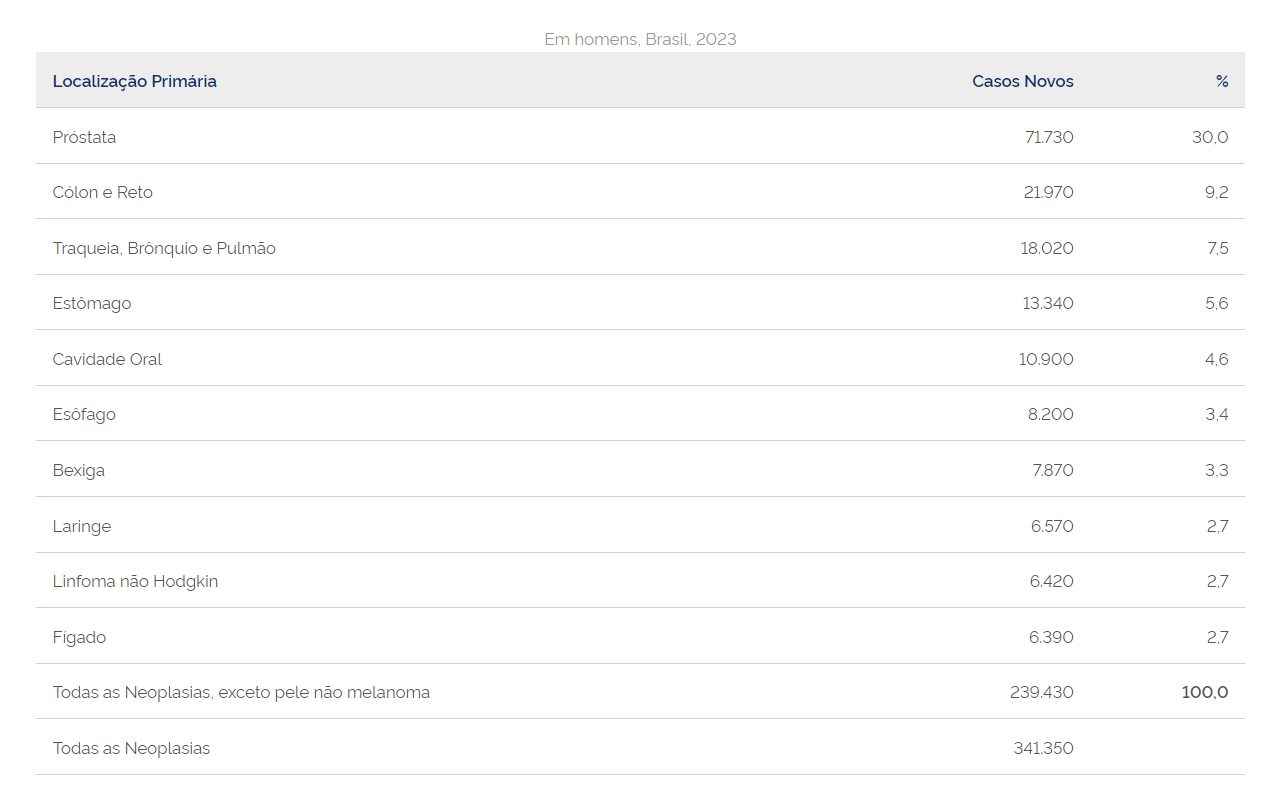This screenshot has width=1272, height=811.
Task: Select the Laringe row label
Action: (x=81, y=526)
